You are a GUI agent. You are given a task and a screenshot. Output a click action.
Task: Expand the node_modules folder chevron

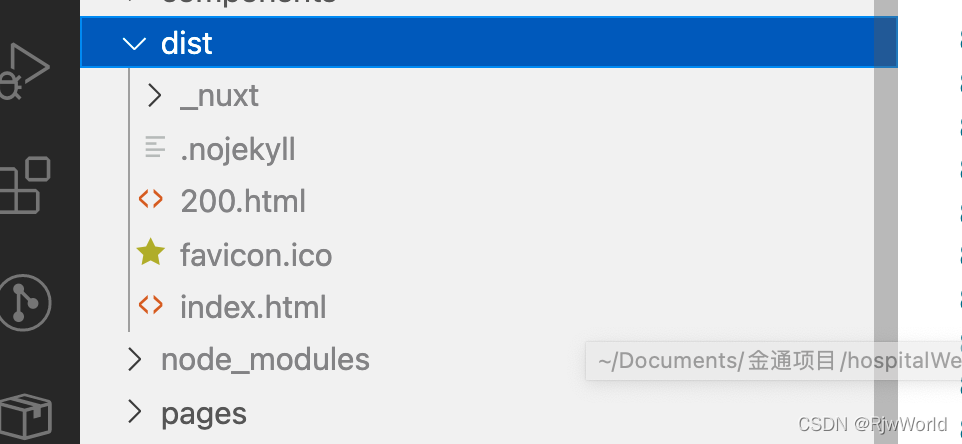[134, 359]
